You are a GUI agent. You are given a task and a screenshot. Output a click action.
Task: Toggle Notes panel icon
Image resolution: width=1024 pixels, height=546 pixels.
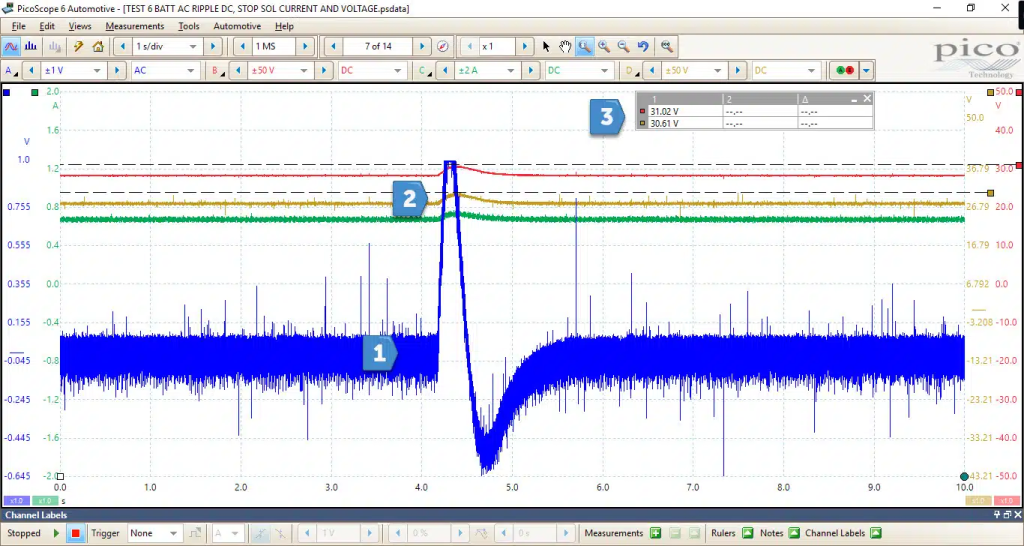tap(793, 534)
